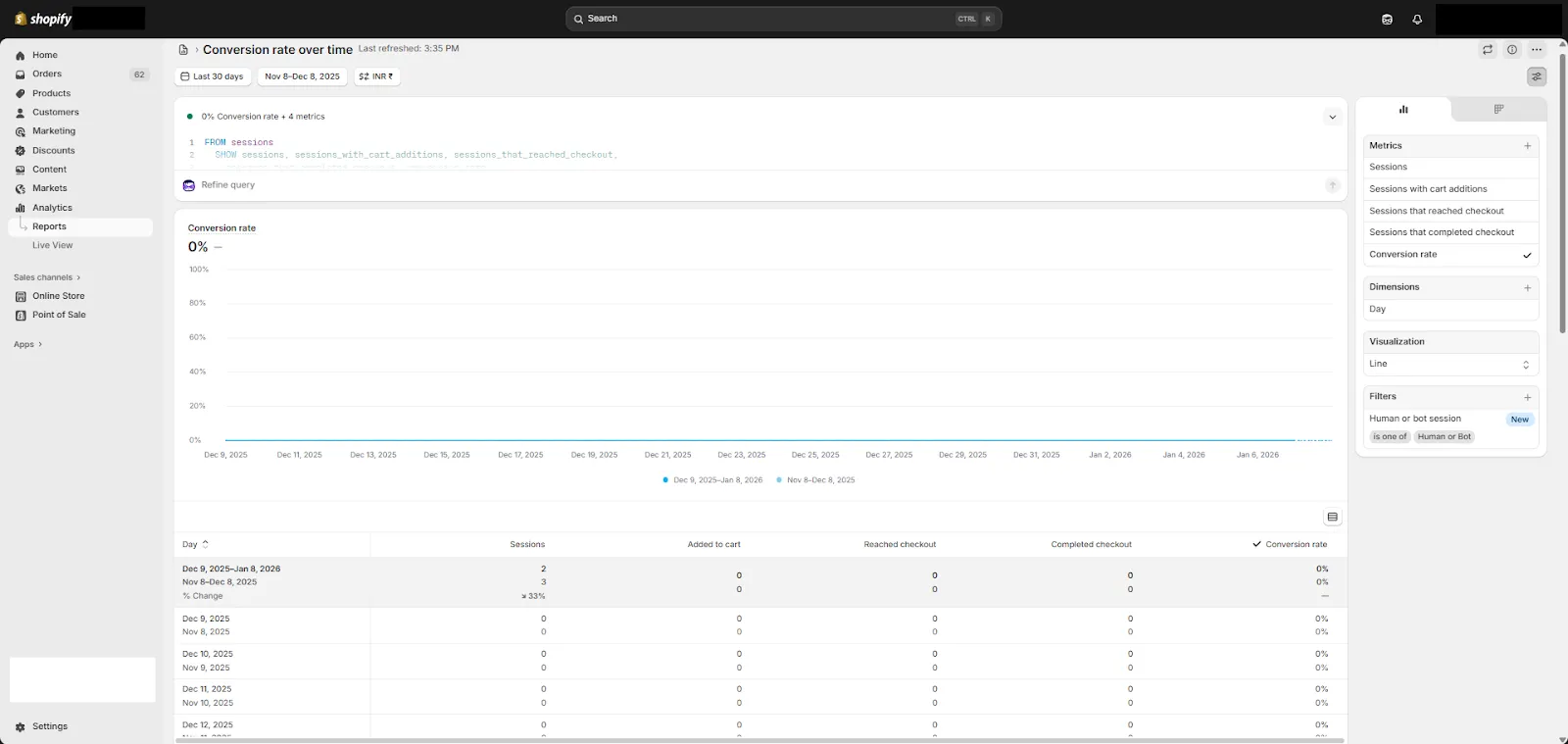Switch to the chart visualization tab
Screen dimensions: 1568x744
pos(1403,110)
